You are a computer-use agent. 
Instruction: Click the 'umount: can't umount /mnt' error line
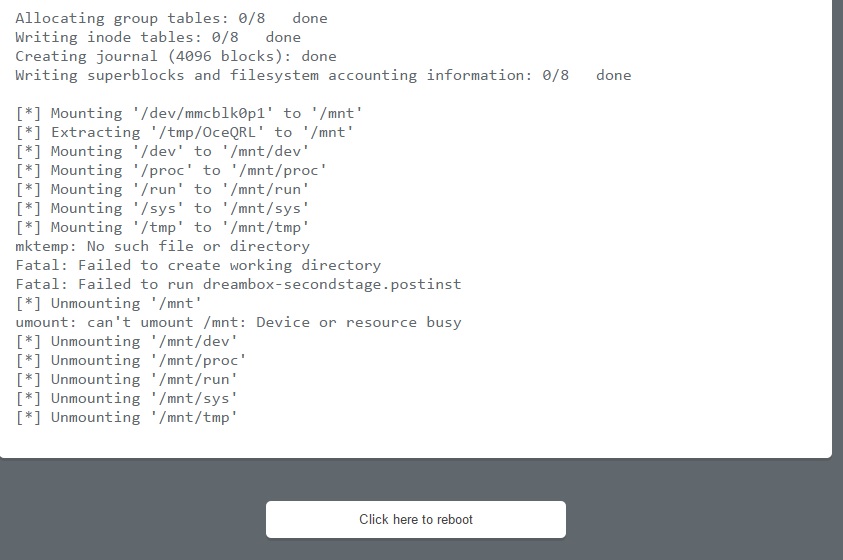pos(238,322)
